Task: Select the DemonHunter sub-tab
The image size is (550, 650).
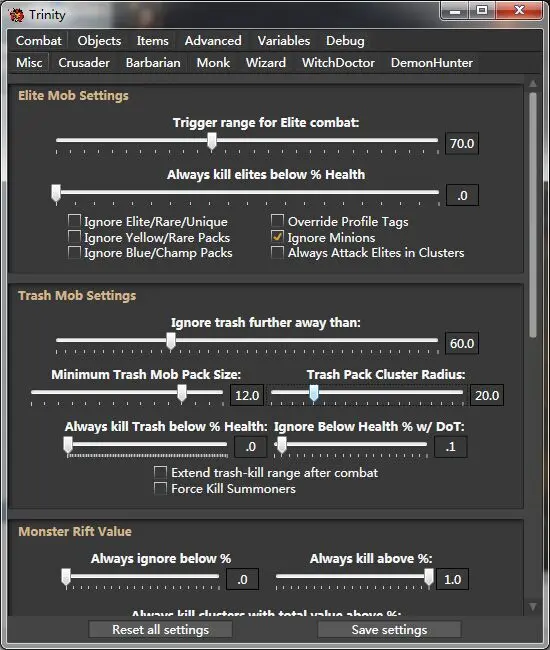Action: (x=431, y=63)
